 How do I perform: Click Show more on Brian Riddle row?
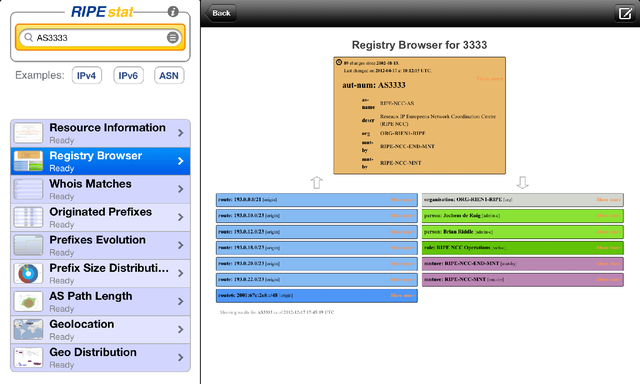pyautogui.click(x=609, y=231)
